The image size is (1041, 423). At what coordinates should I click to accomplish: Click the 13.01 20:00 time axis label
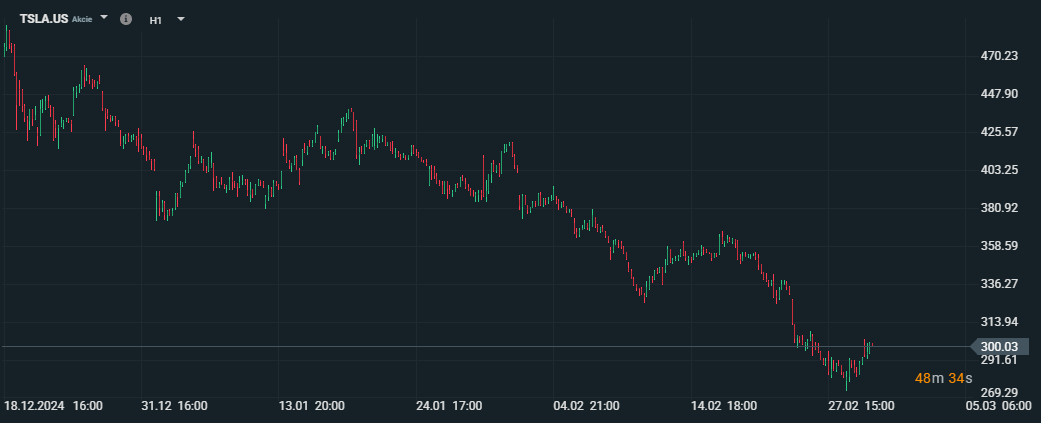click(312, 406)
